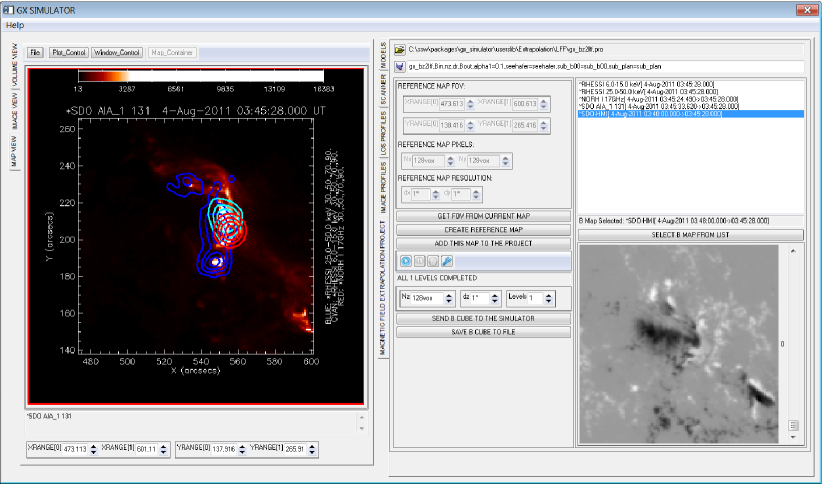The width and height of the screenshot is (822, 484).
Task: Switch to the SCANNER vertical tab
Action: point(383,88)
